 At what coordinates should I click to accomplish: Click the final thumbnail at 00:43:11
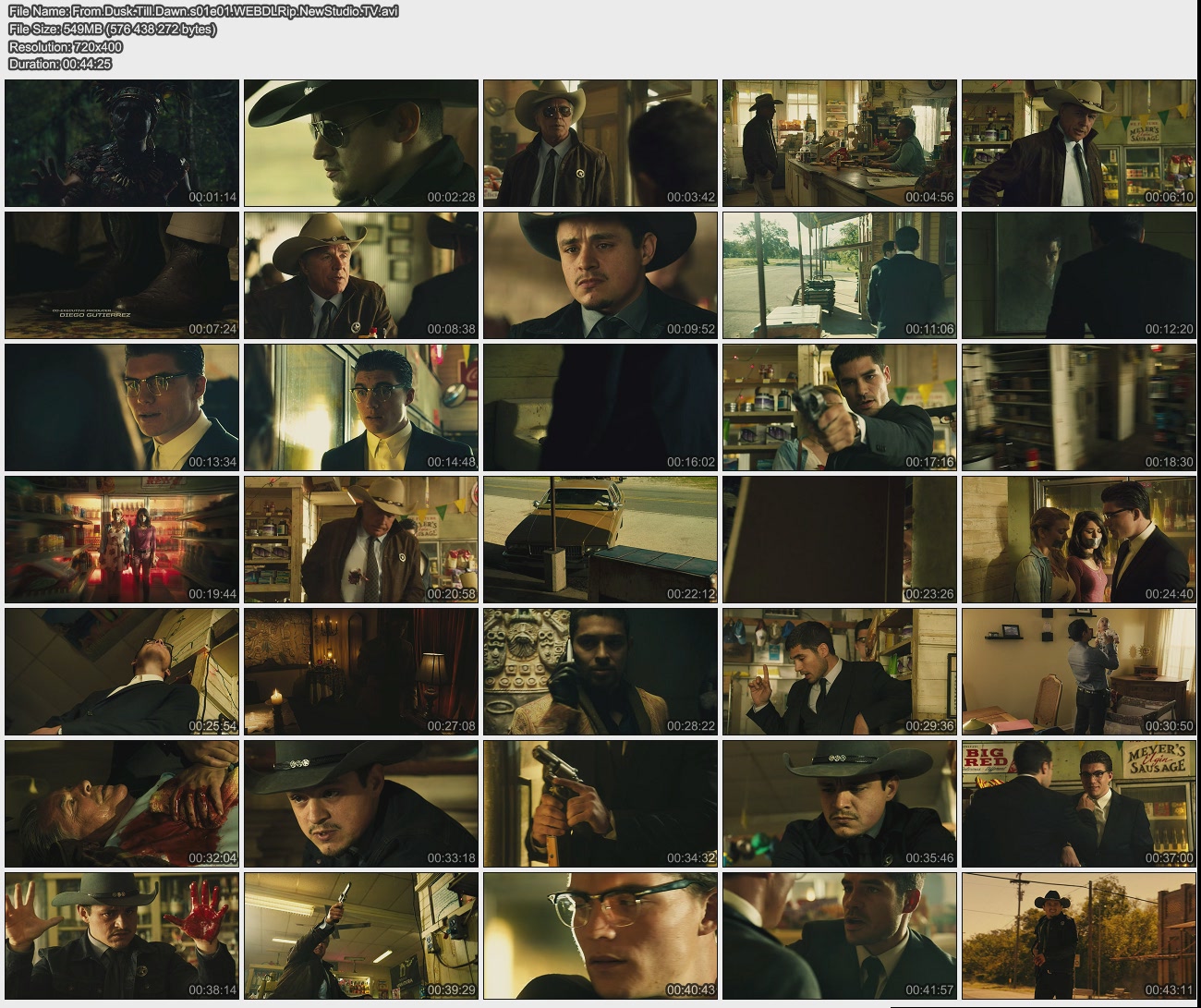pos(1079,936)
